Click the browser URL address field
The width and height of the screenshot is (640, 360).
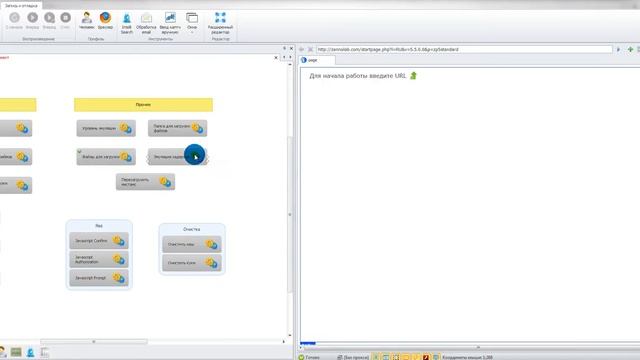coord(464,49)
